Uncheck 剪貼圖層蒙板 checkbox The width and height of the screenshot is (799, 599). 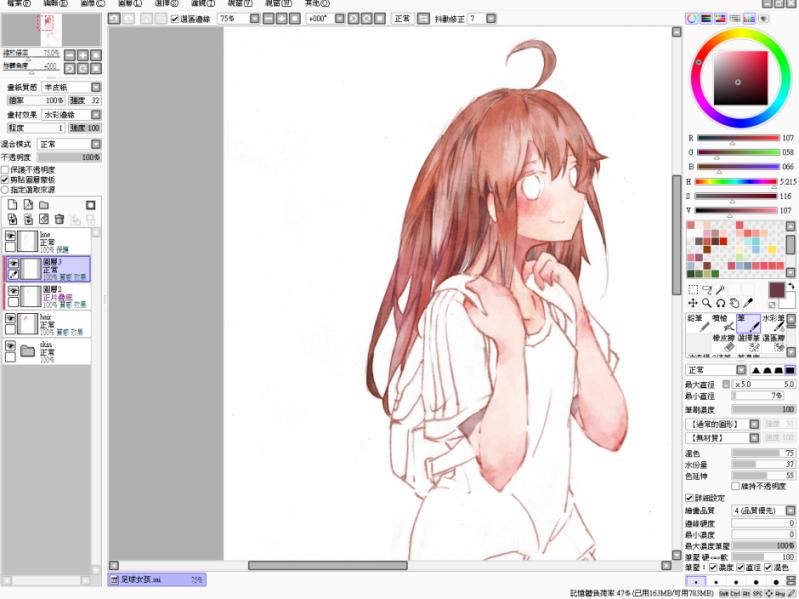pos(5,180)
